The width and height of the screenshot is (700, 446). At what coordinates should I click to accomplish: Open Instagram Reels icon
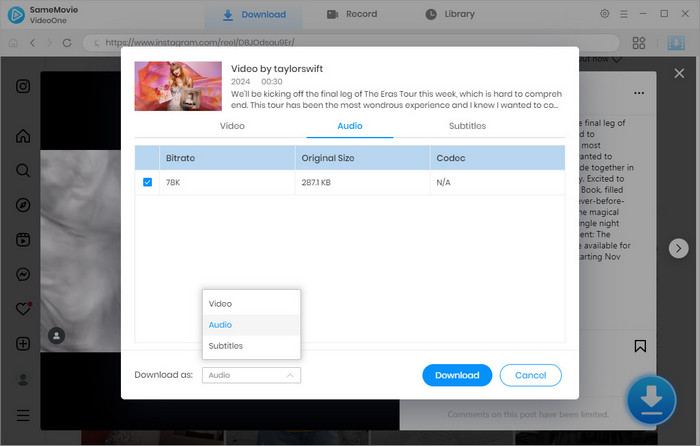tap(23, 240)
